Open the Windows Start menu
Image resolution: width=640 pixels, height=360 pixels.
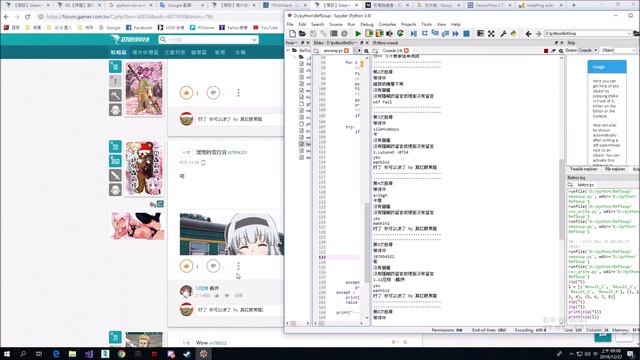point(7,354)
